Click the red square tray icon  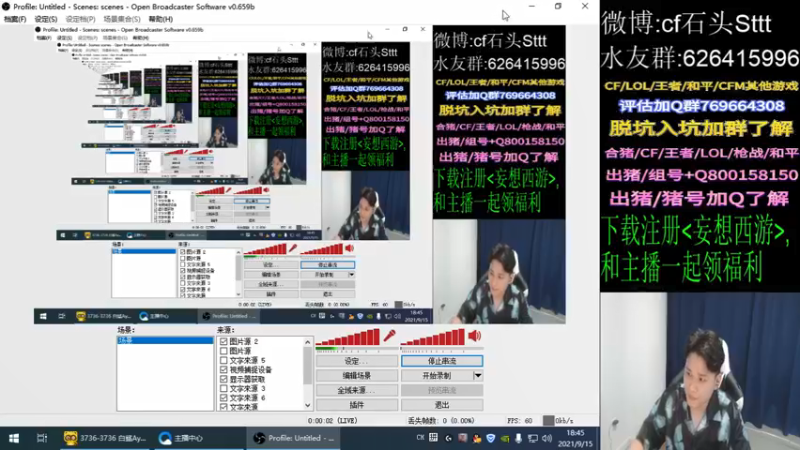(x=462, y=438)
